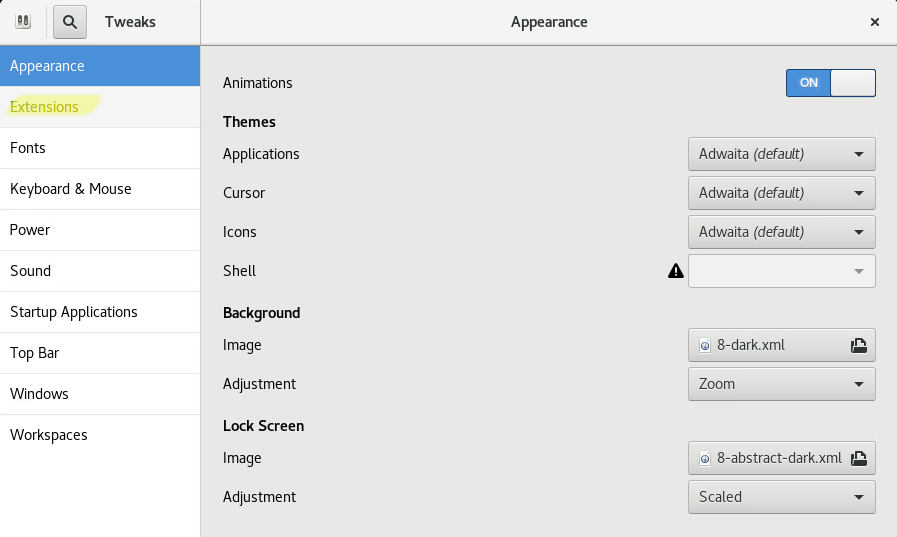Close the Tweaks window with X
Screen dimensions: 897x537
point(875,22)
